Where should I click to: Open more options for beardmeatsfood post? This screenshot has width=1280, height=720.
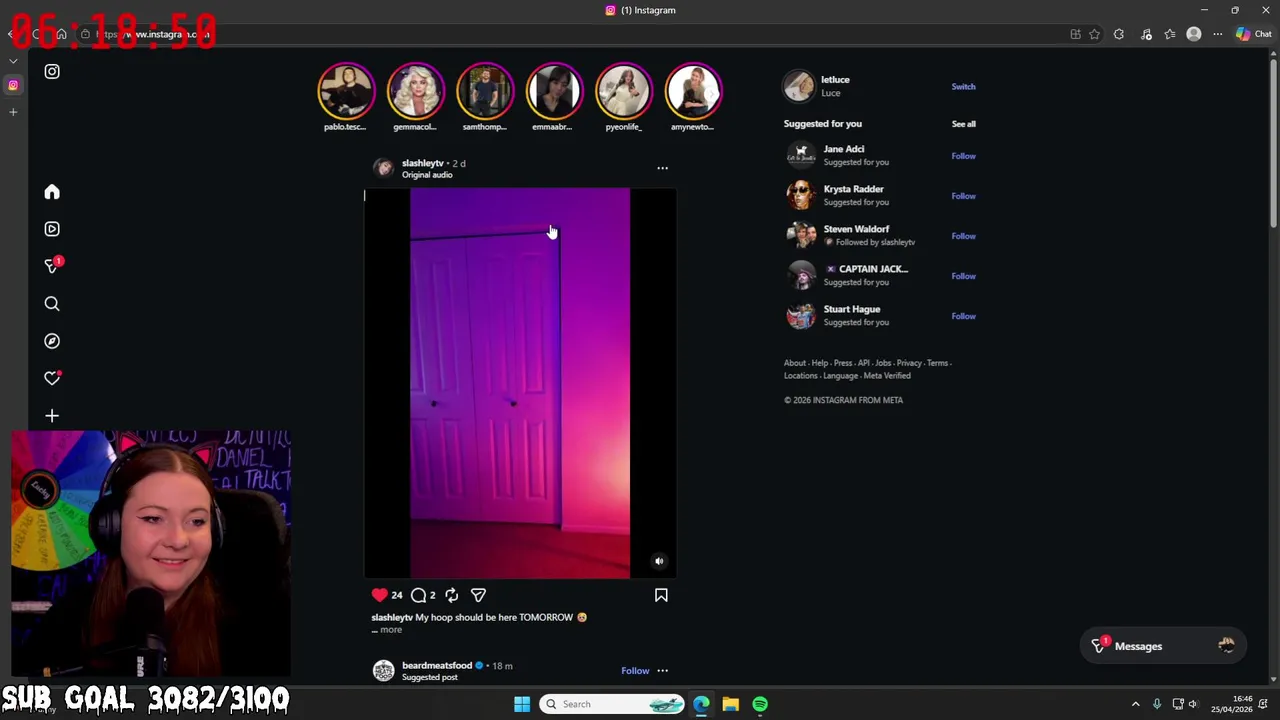pos(662,671)
